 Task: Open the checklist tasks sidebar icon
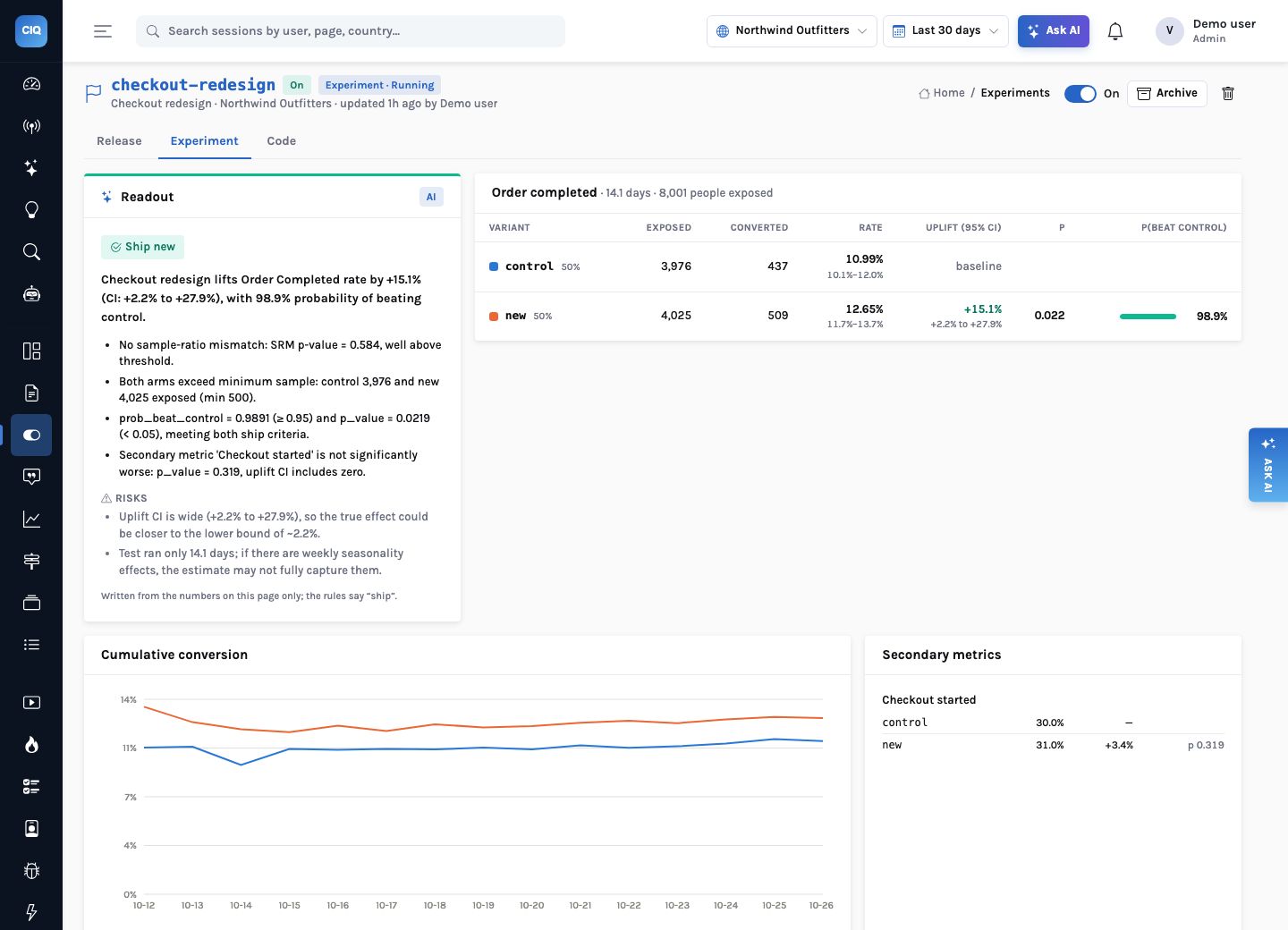point(31,786)
